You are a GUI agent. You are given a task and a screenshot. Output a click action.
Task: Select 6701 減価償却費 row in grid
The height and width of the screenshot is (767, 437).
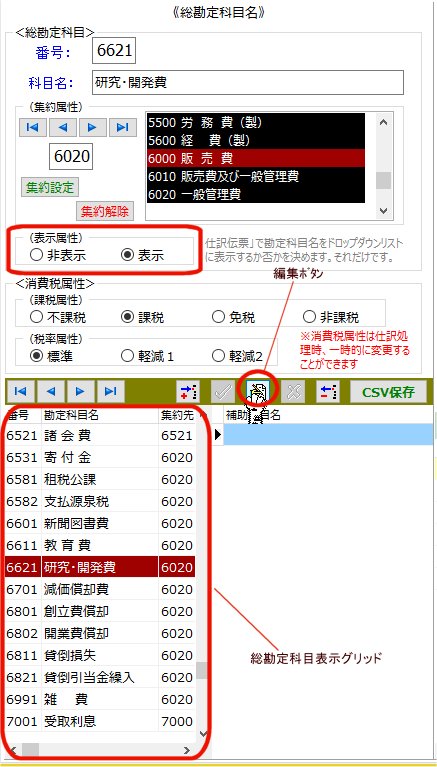point(100,589)
